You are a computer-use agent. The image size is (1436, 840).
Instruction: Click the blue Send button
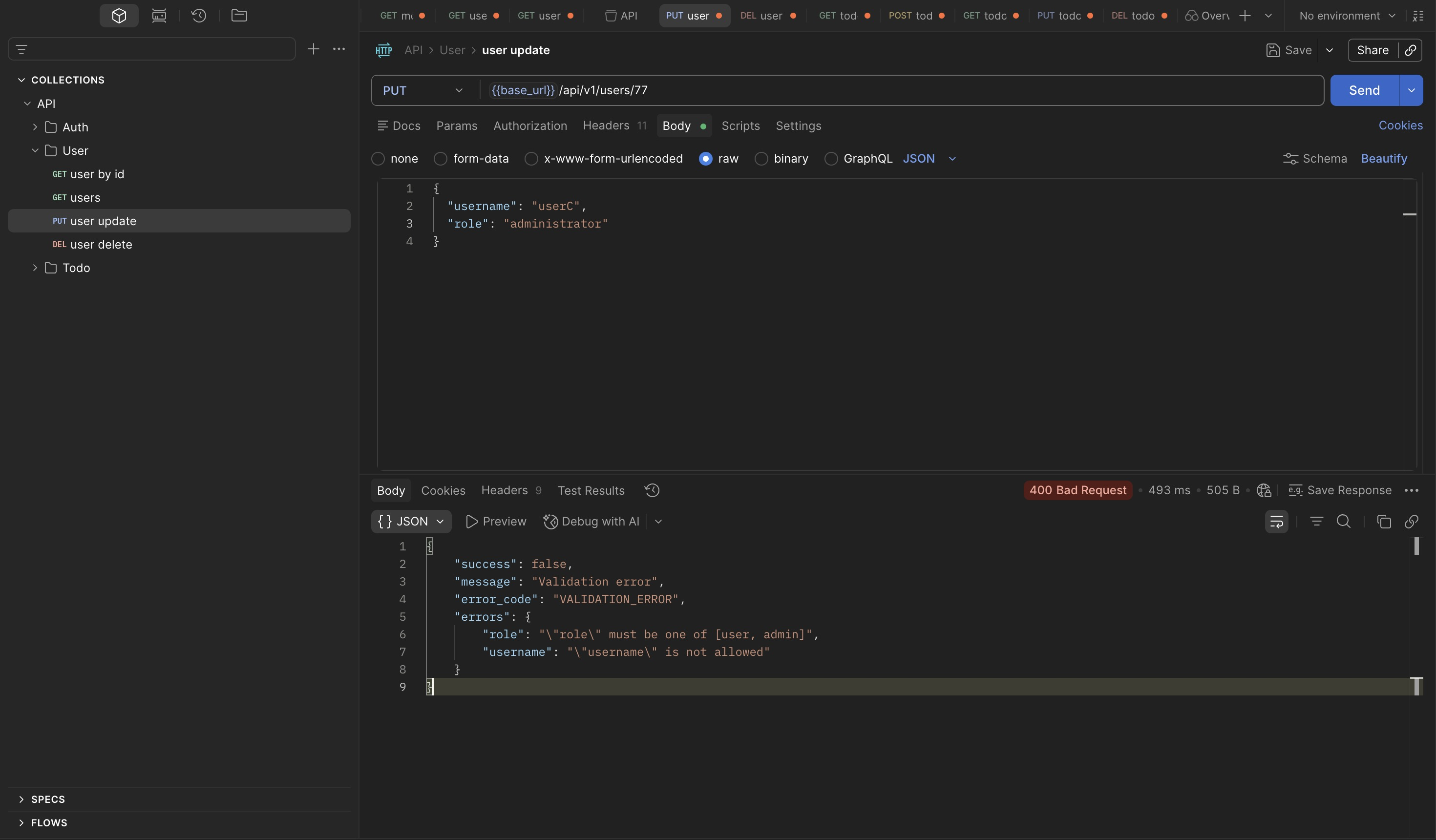(1364, 90)
